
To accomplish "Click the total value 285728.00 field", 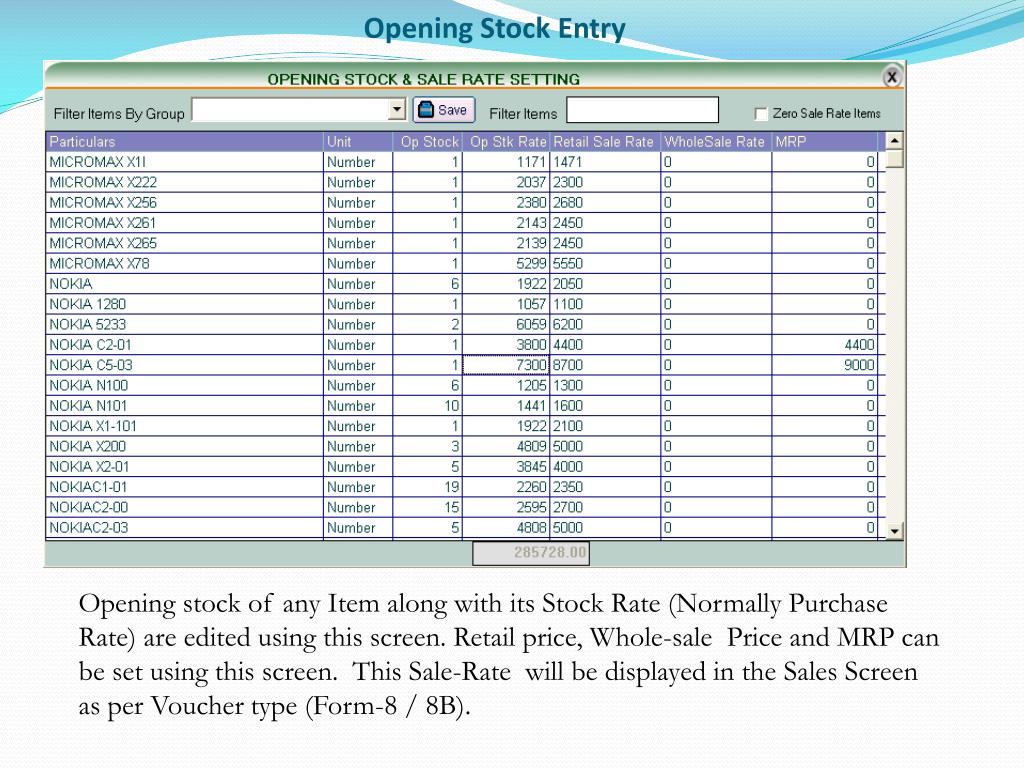I will (x=531, y=552).
